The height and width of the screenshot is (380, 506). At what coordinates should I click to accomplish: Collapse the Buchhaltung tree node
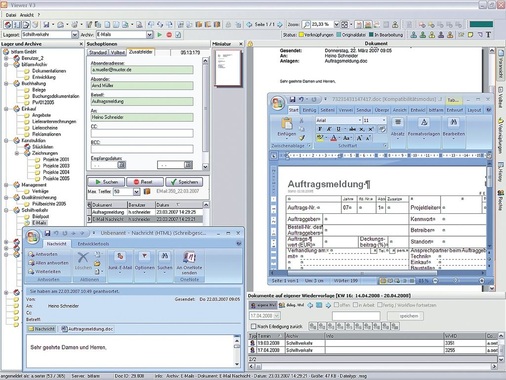[x=6, y=84]
